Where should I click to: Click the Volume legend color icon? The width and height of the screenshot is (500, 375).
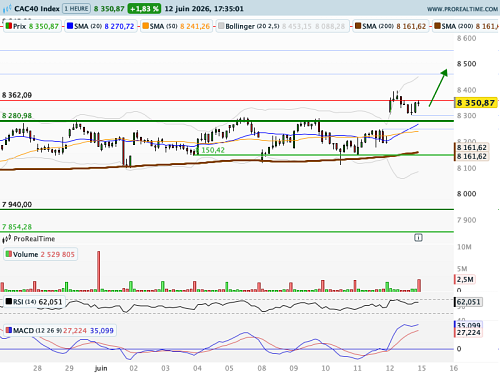pyautogui.click(x=9, y=254)
